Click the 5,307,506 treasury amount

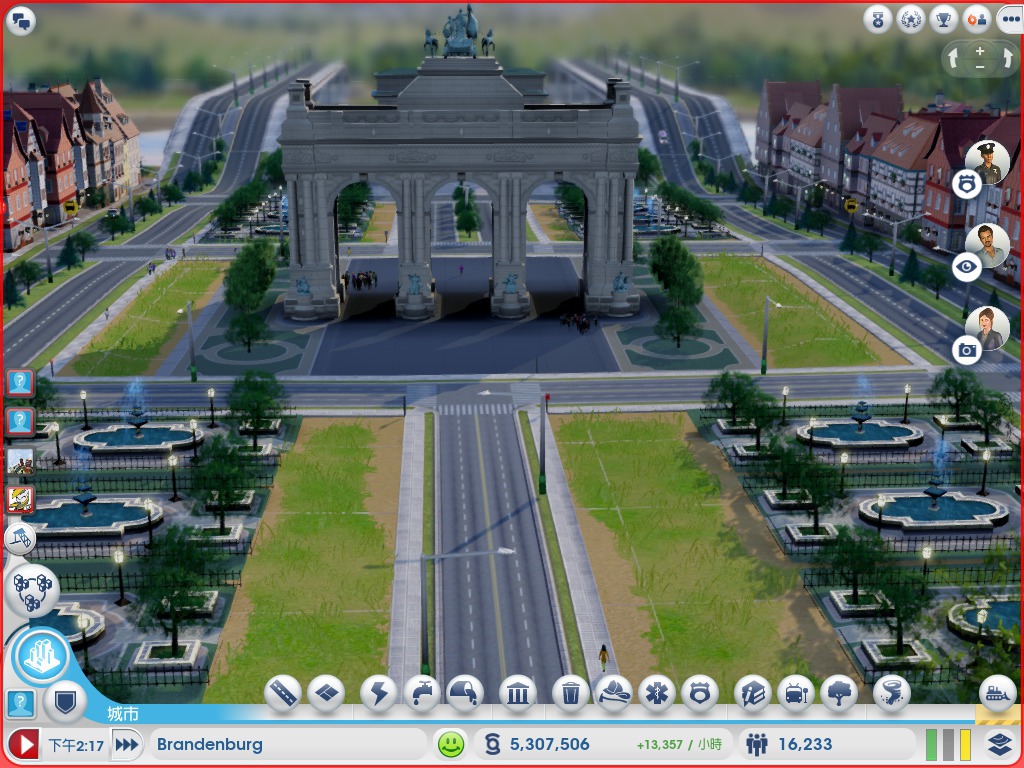pos(549,744)
